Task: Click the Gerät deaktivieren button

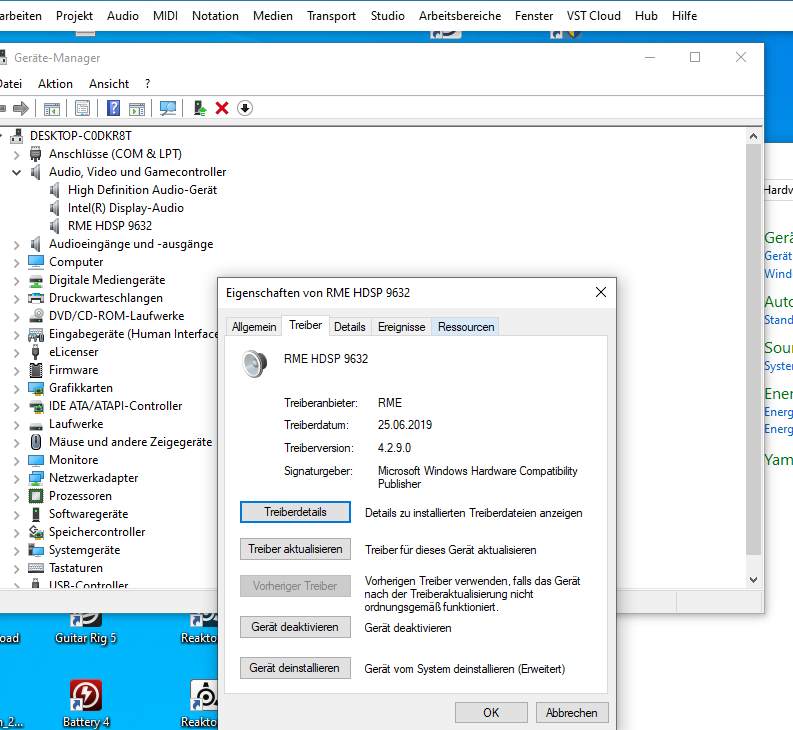Action: [295, 627]
